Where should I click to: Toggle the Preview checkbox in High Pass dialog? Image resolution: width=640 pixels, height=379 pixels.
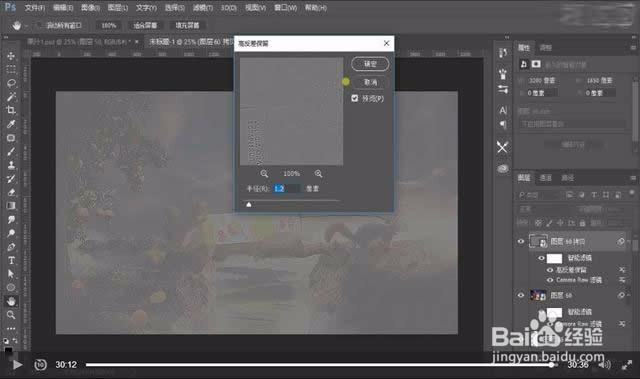(x=355, y=98)
